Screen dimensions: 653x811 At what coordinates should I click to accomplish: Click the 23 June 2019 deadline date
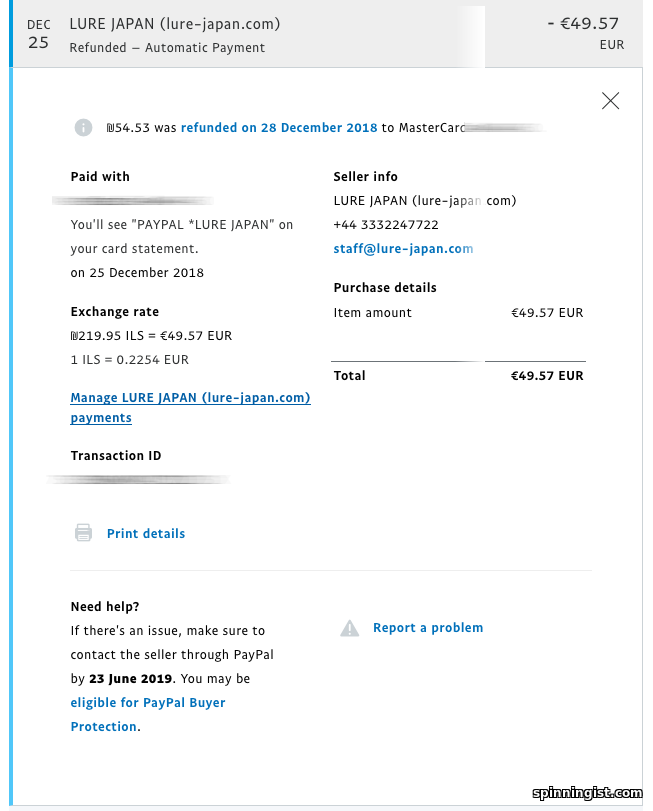tap(131, 679)
